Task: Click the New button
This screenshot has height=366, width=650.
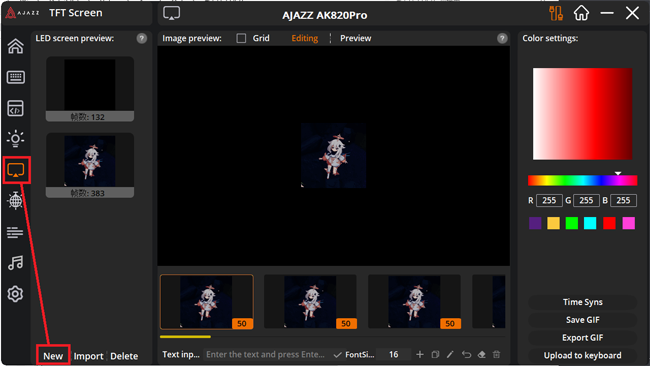Action: (x=53, y=356)
